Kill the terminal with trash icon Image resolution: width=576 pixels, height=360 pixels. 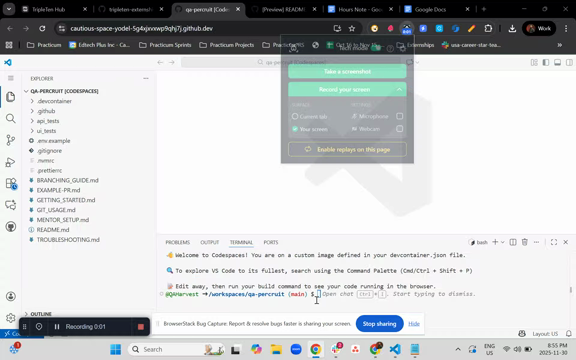coord(525,242)
